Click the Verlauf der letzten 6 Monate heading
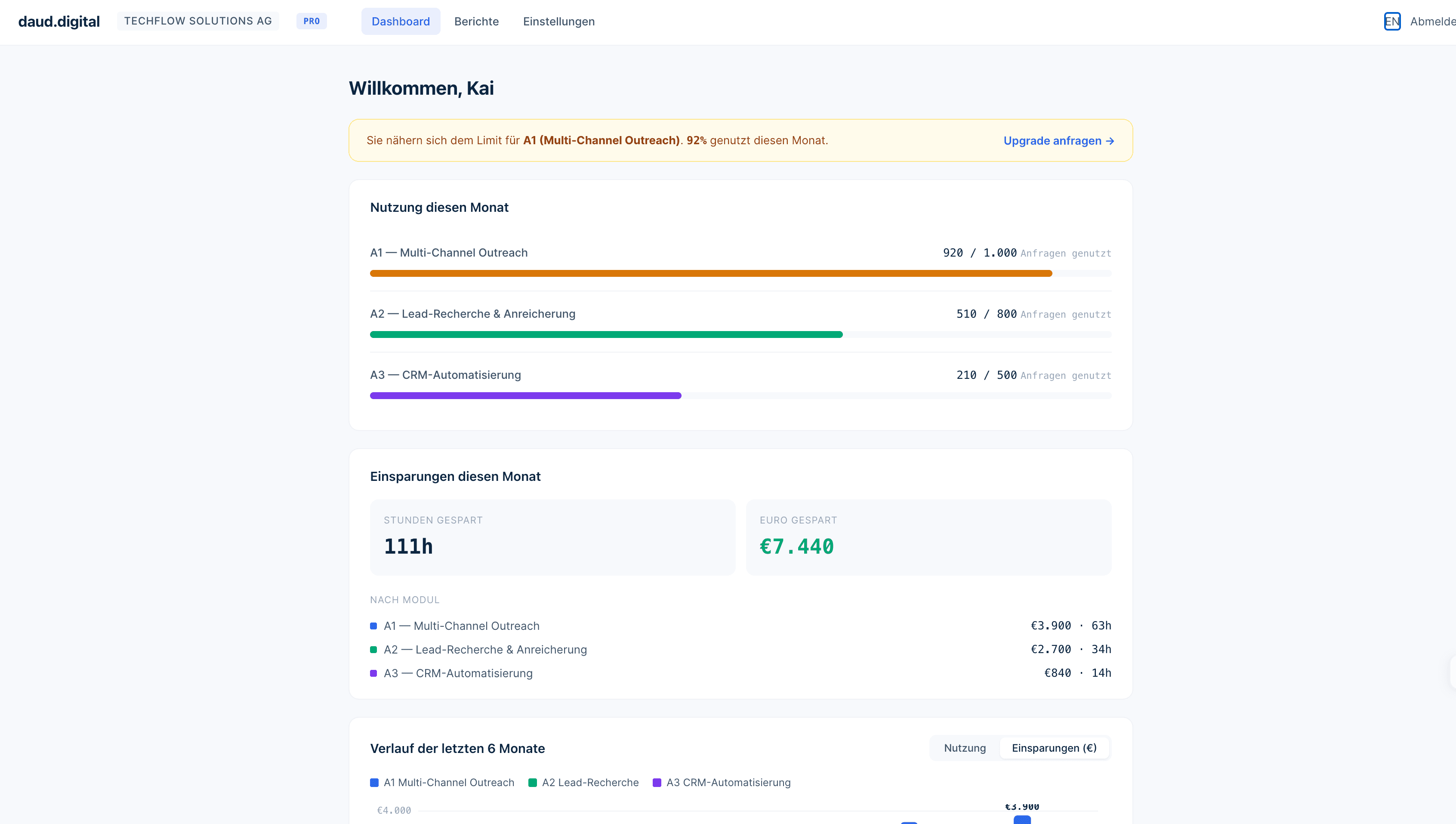1456x824 pixels. click(x=457, y=749)
